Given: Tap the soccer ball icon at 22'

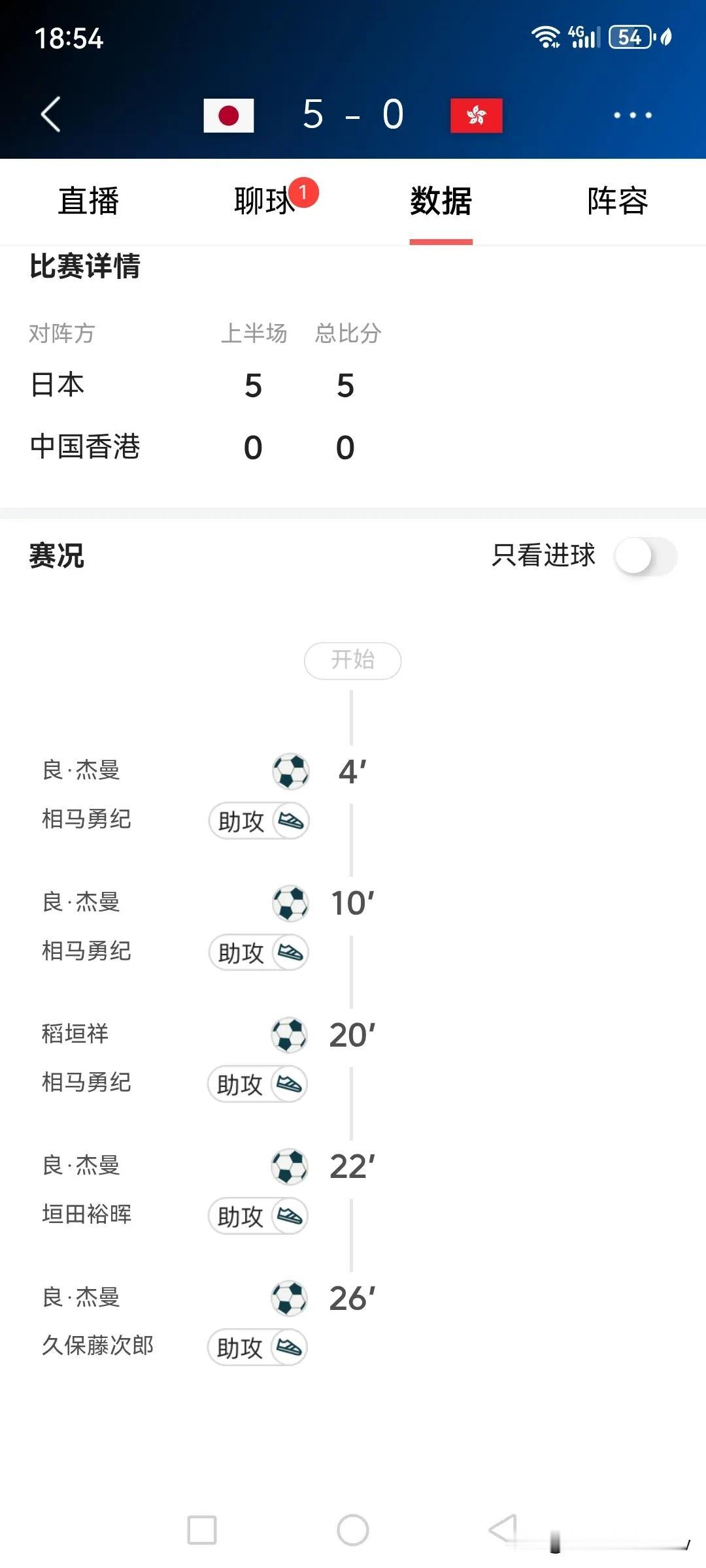Looking at the screenshot, I should click(290, 1167).
